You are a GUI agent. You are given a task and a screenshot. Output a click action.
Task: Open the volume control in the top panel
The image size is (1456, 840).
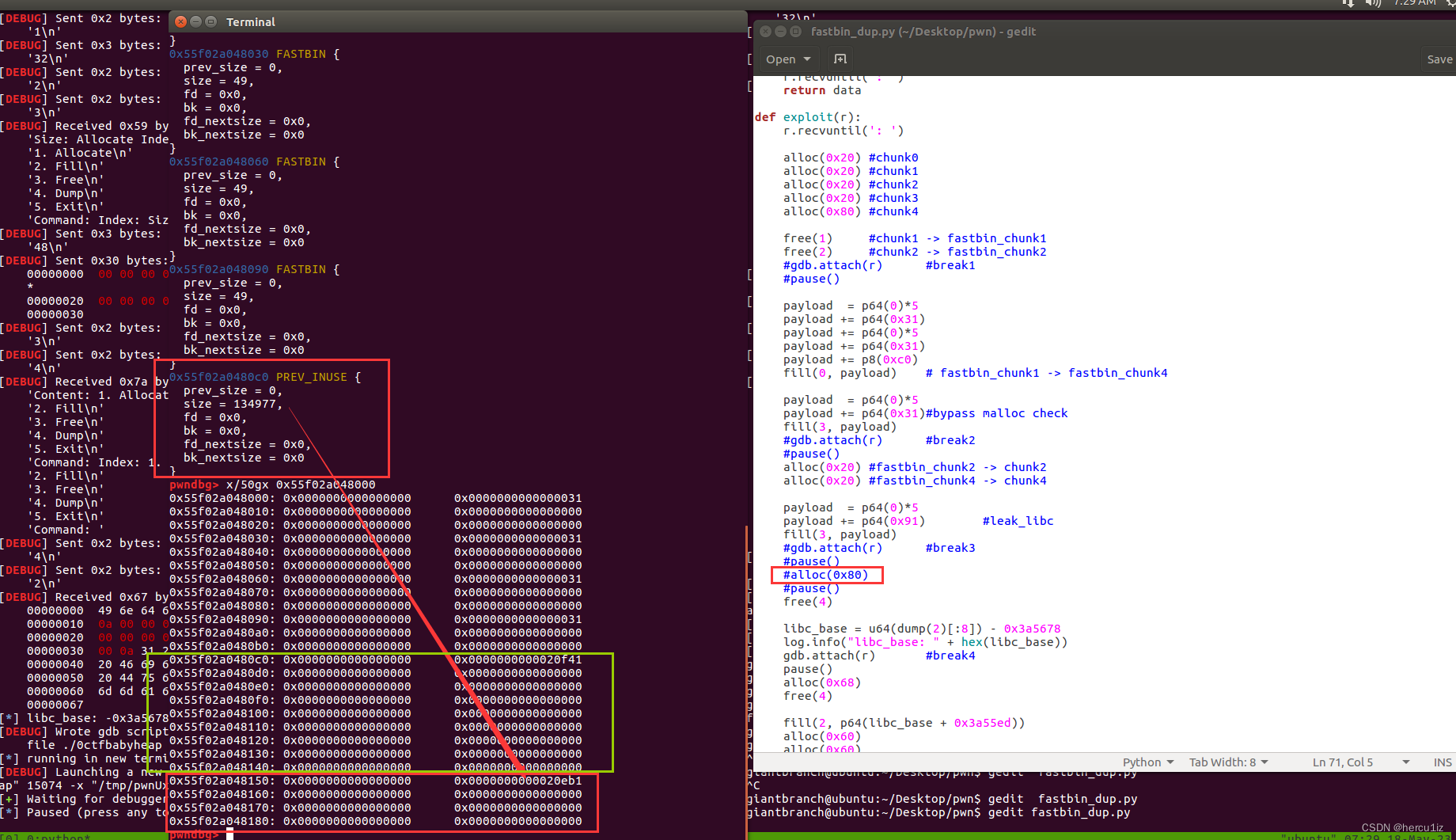click(1373, 3)
